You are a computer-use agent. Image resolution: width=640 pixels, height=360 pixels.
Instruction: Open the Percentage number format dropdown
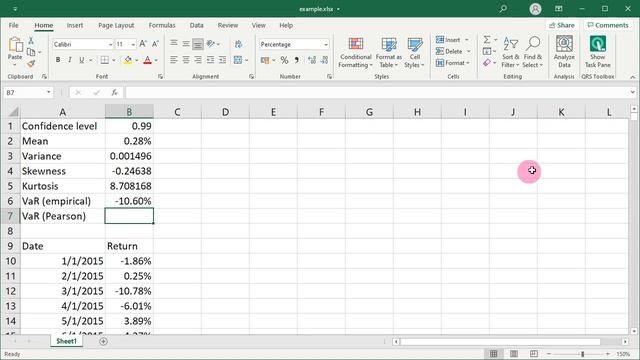click(x=326, y=44)
